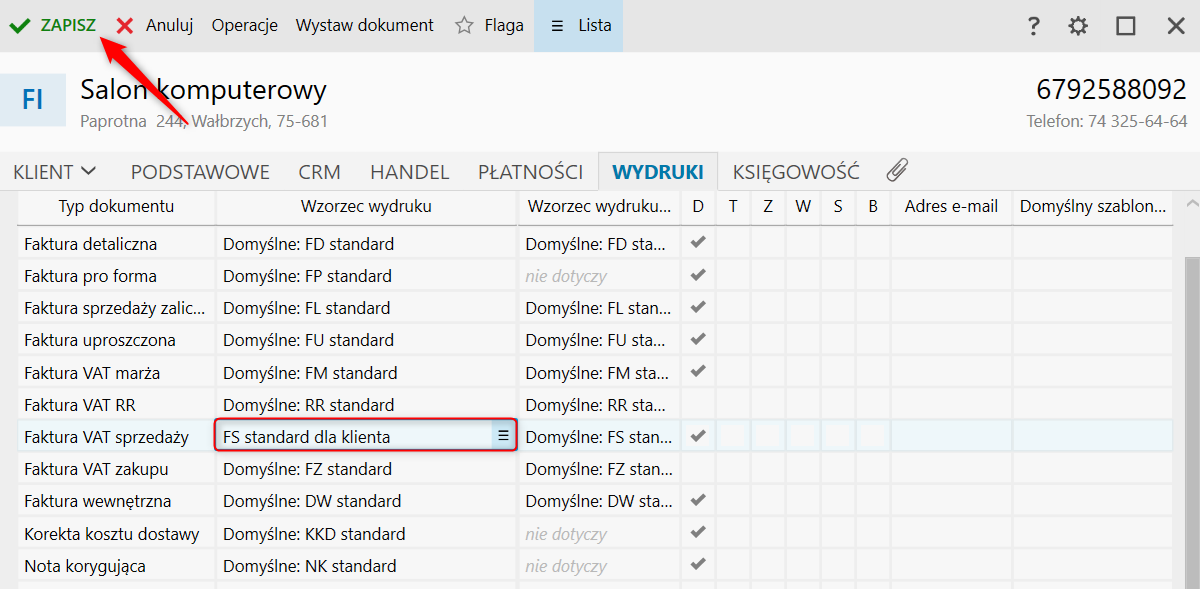Click the 'Domyślne: RR standard' template cell
Image resolution: width=1200 pixels, height=589 pixels.
point(367,404)
